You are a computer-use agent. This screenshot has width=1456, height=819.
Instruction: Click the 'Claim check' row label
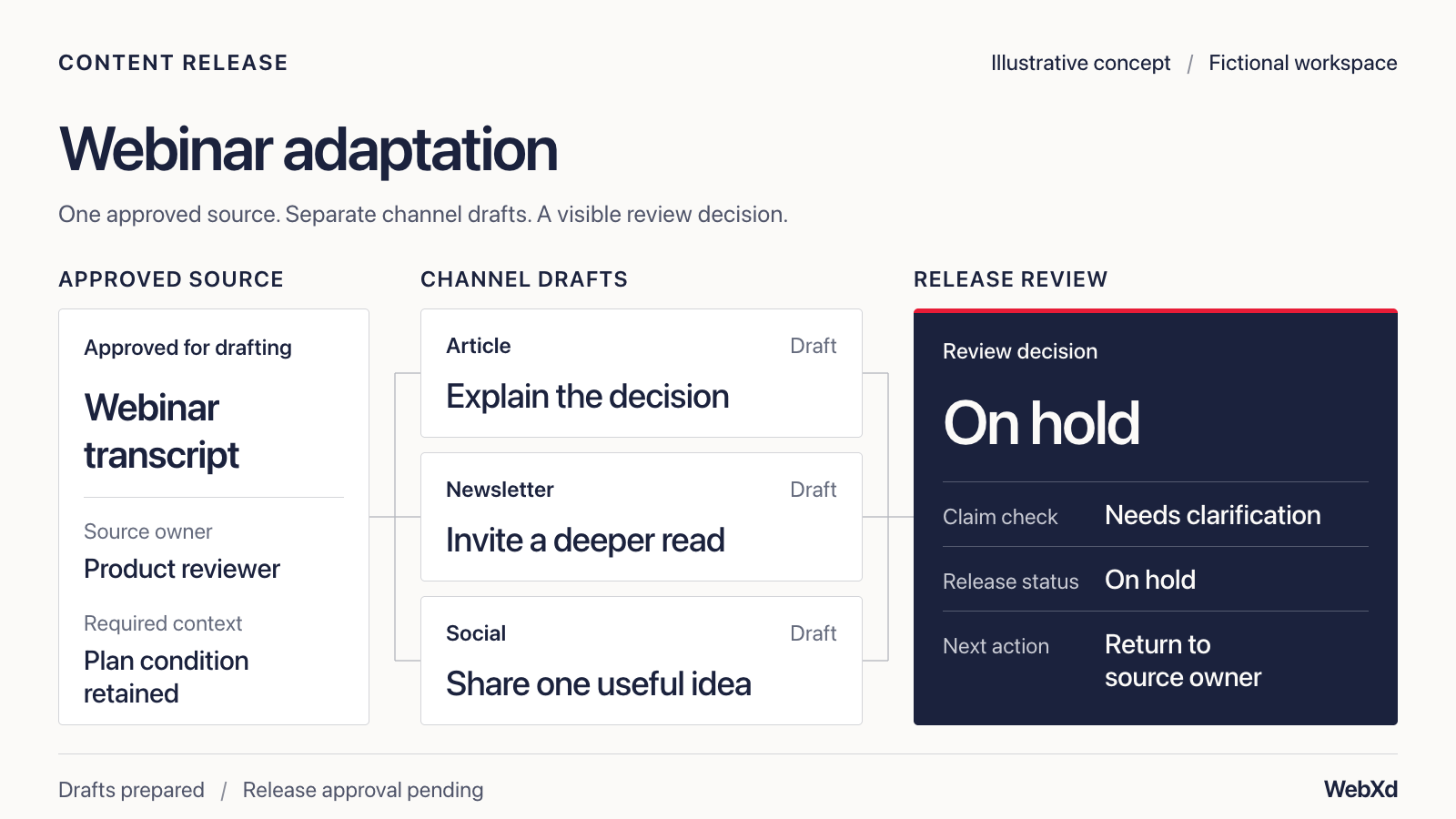pos(1000,517)
